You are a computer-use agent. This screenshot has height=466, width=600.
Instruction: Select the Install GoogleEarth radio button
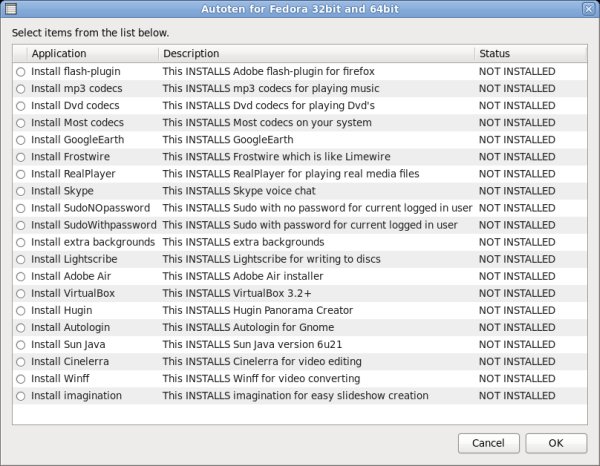[x=21, y=140]
